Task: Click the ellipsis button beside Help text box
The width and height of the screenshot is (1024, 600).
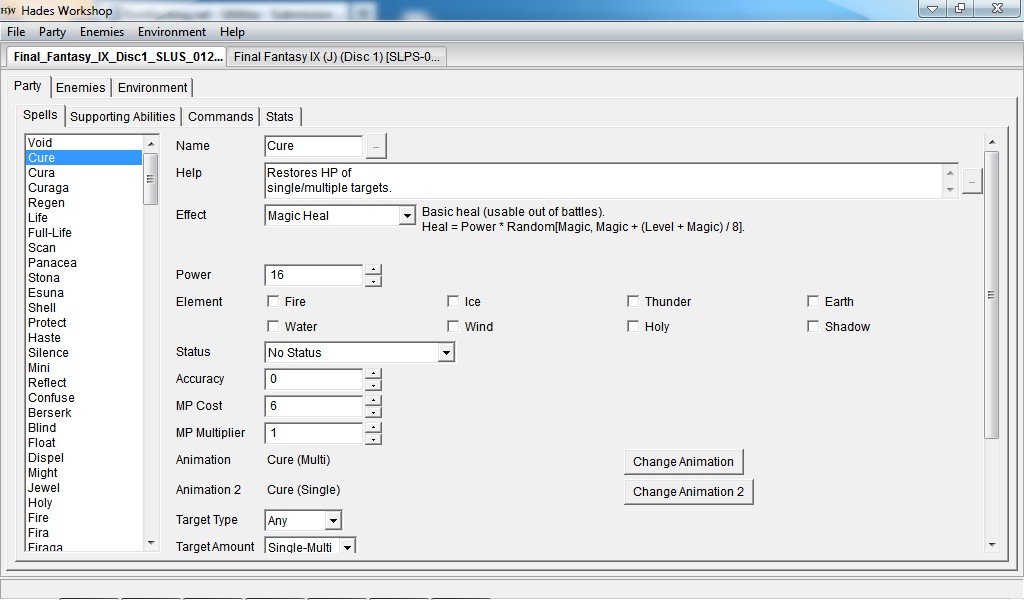Action: (x=971, y=181)
